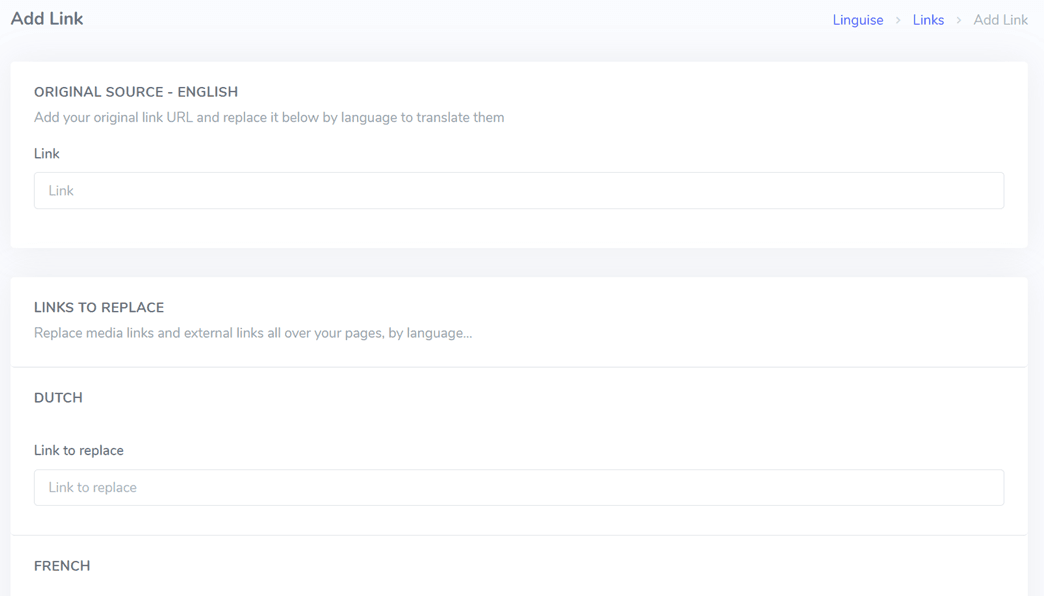This screenshot has height=596, width=1044.
Task: Select the ORIGINAL SOURCE - ENGLISH heading
Action: coord(136,92)
